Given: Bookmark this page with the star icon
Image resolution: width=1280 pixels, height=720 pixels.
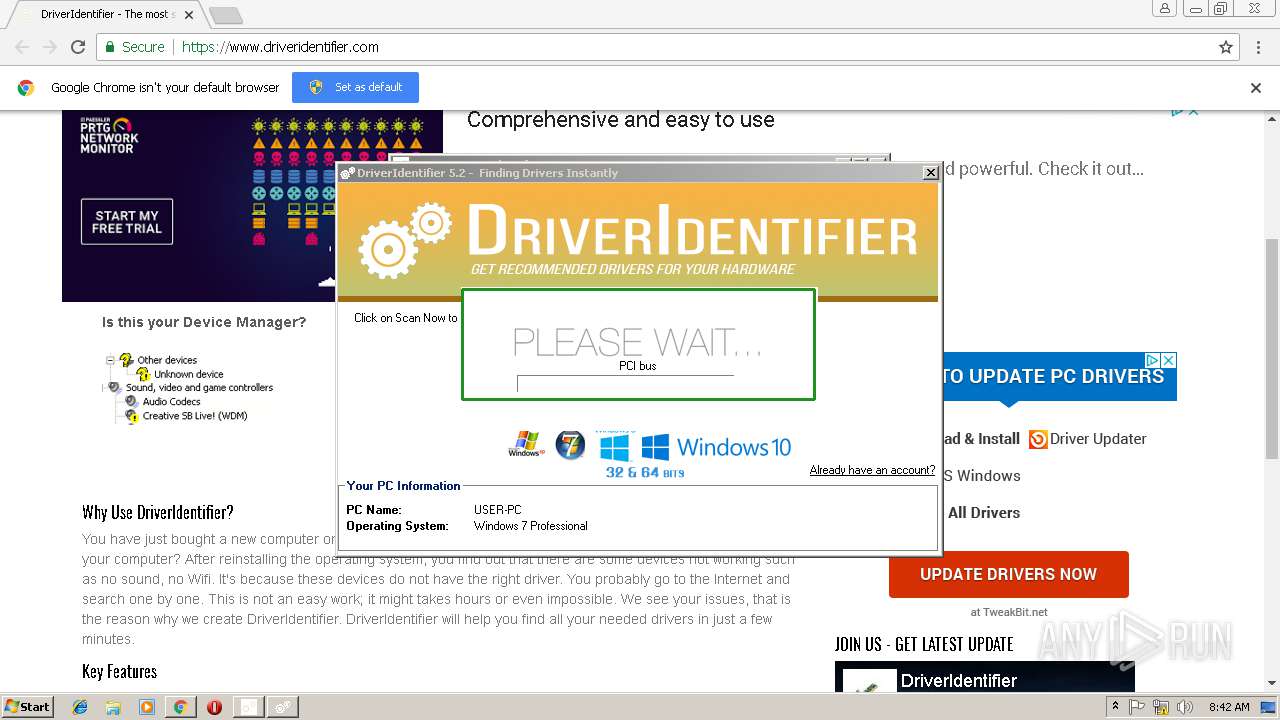Looking at the screenshot, I should (1226, 47).
